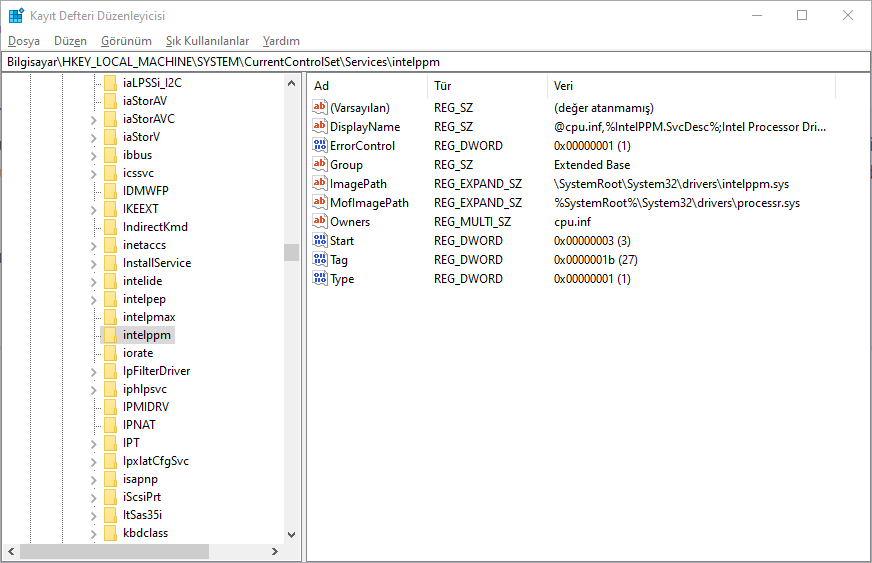This screenshot has width=872, height=563.
Task: Select the Group string value icon
Action: (320, 164)
